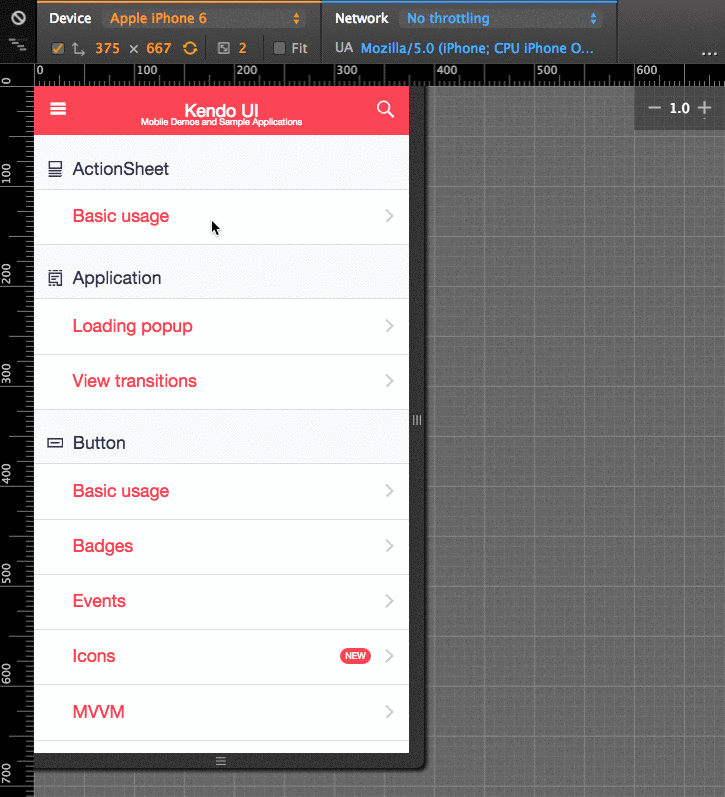Open the more options ellipsis menu
This screenshot has height=797, width=725.
pyautogui.click(x=709, y=53)
